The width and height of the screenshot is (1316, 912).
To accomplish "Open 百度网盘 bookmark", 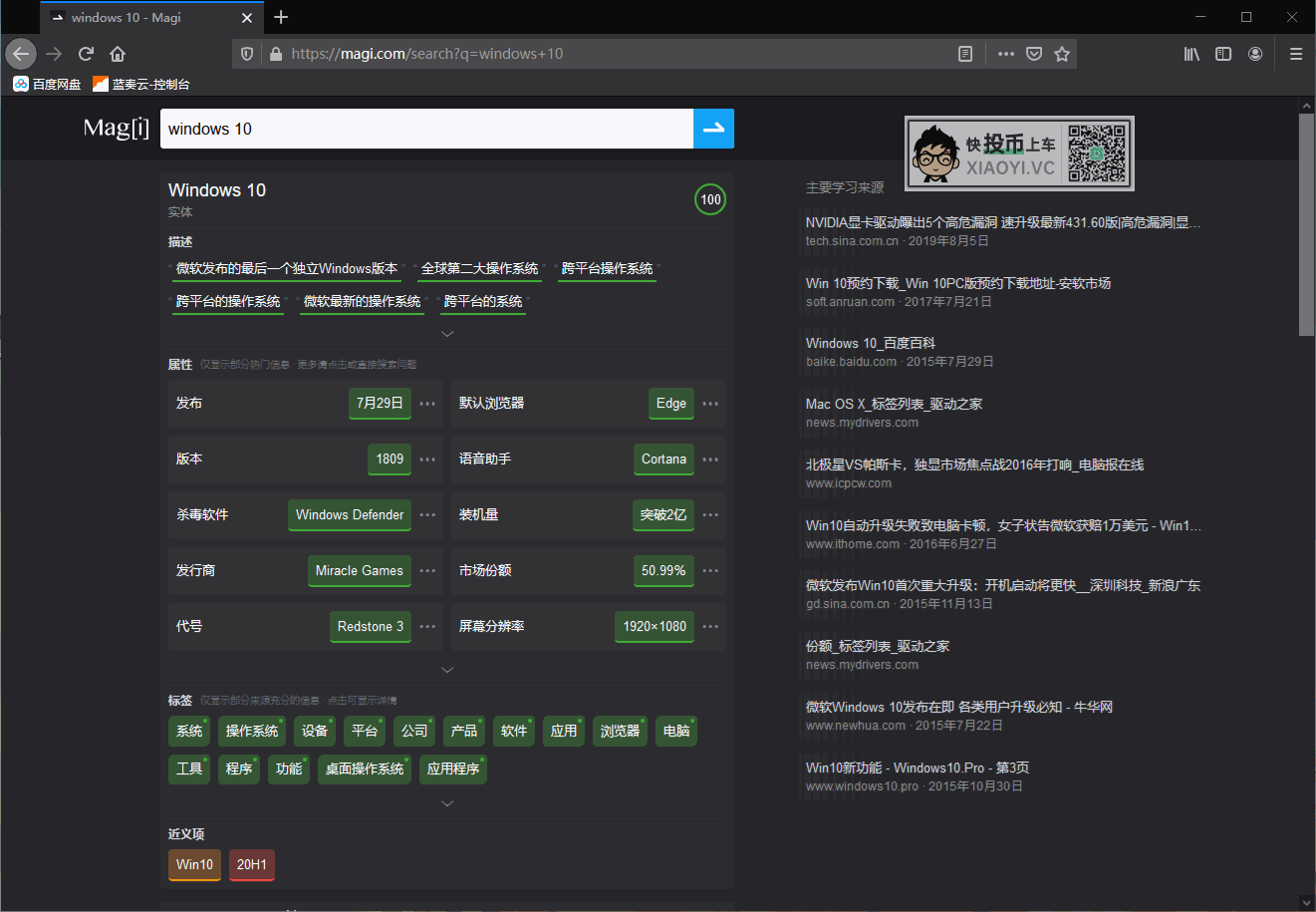I will 47,84.
